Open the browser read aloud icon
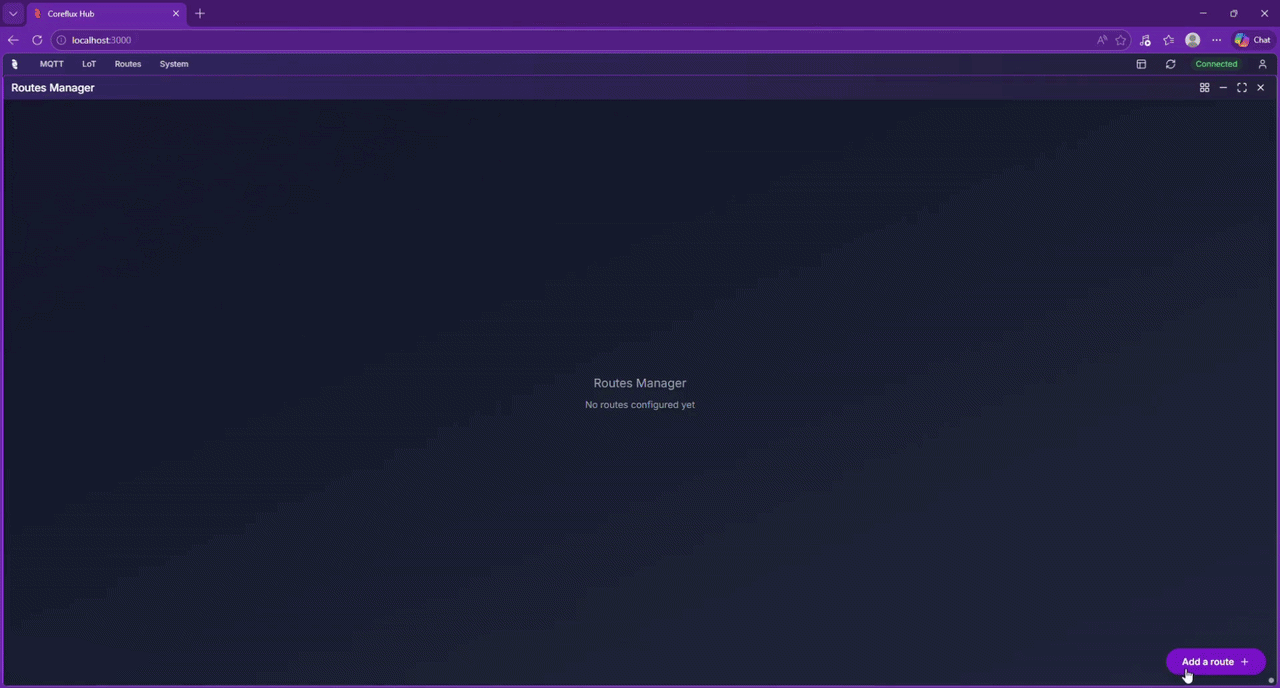1280x688 pixels. point(1102,40)
